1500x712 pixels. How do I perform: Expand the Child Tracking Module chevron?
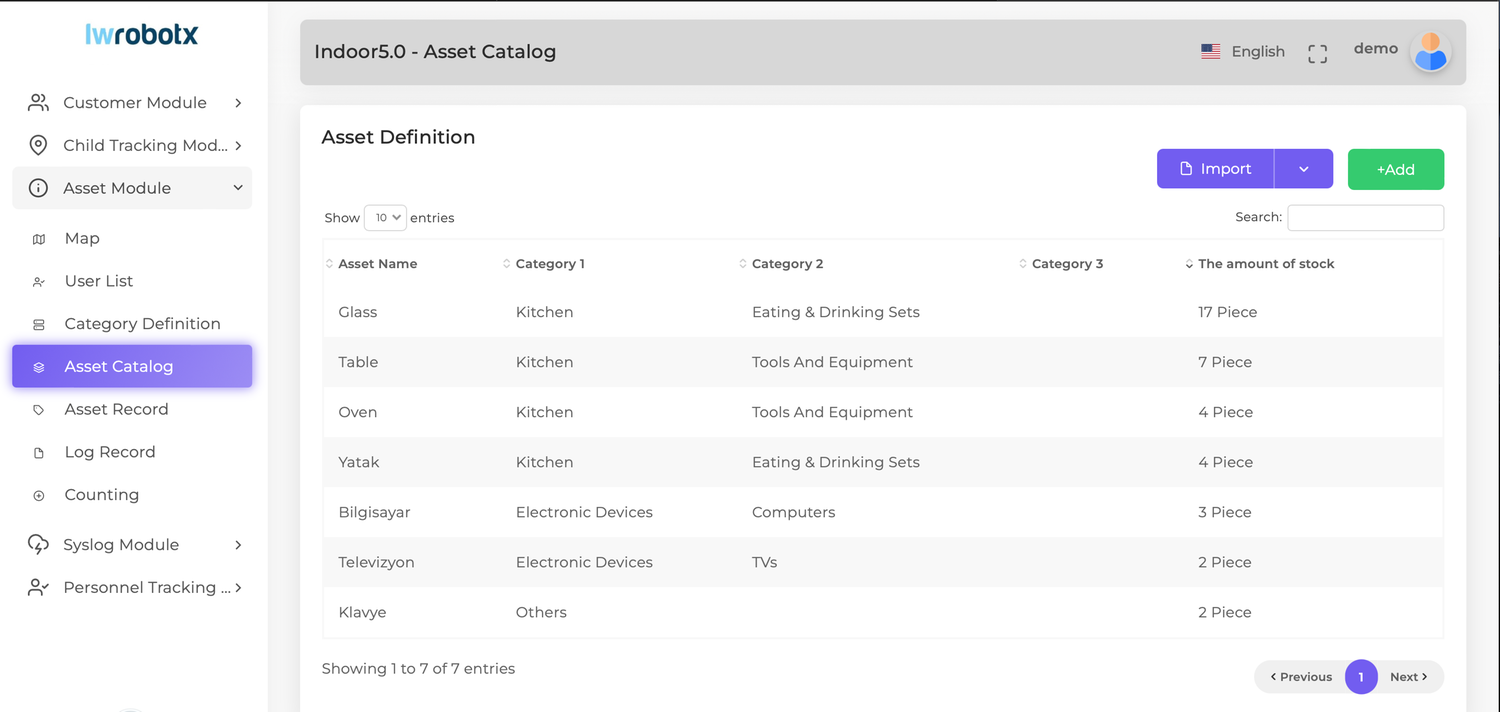click(x=238, y=146)
